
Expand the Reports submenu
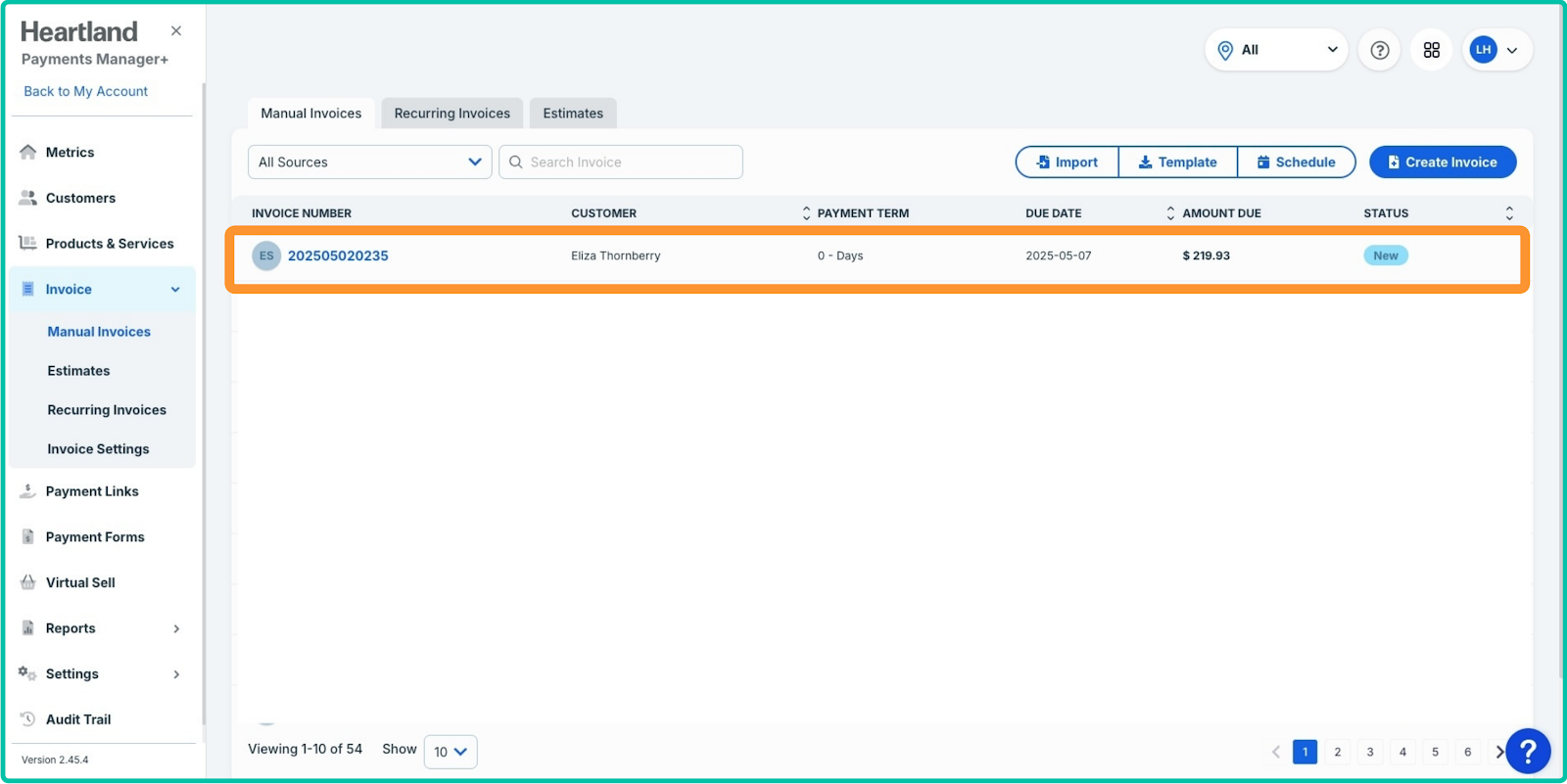(x=176, y=628)
